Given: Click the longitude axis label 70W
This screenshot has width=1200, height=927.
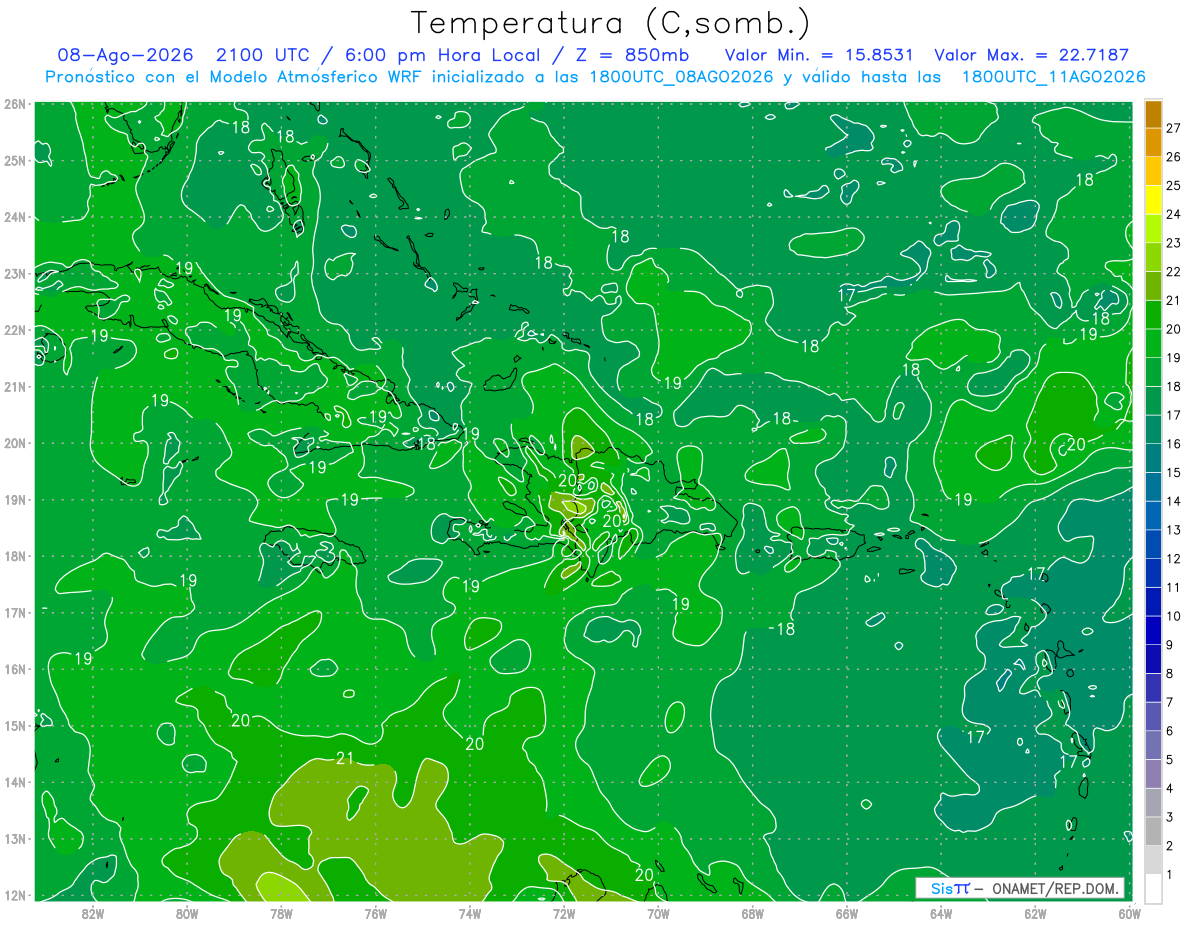Looking at the screenshot, I should 658,914.
